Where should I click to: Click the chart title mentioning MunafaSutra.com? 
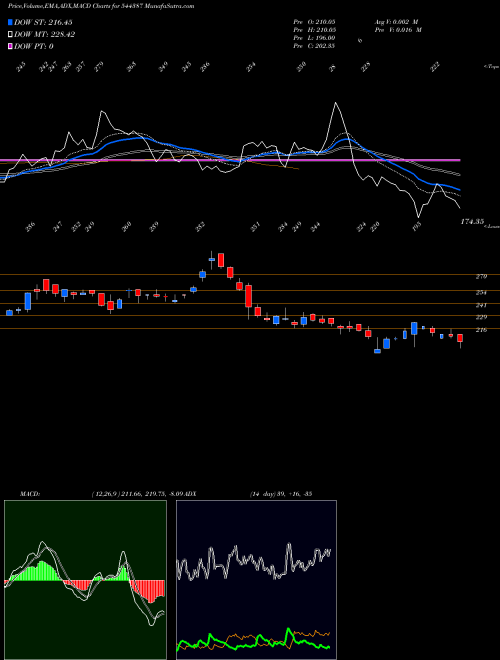(x=101, y=6)
